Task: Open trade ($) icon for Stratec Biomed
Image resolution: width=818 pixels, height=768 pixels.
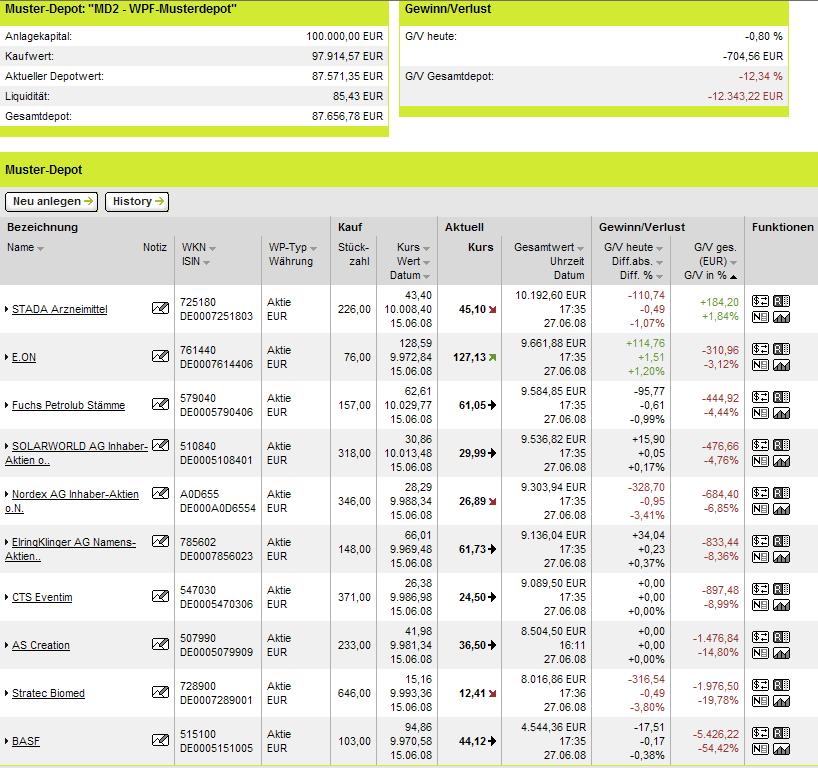Action: pos(760,685)
